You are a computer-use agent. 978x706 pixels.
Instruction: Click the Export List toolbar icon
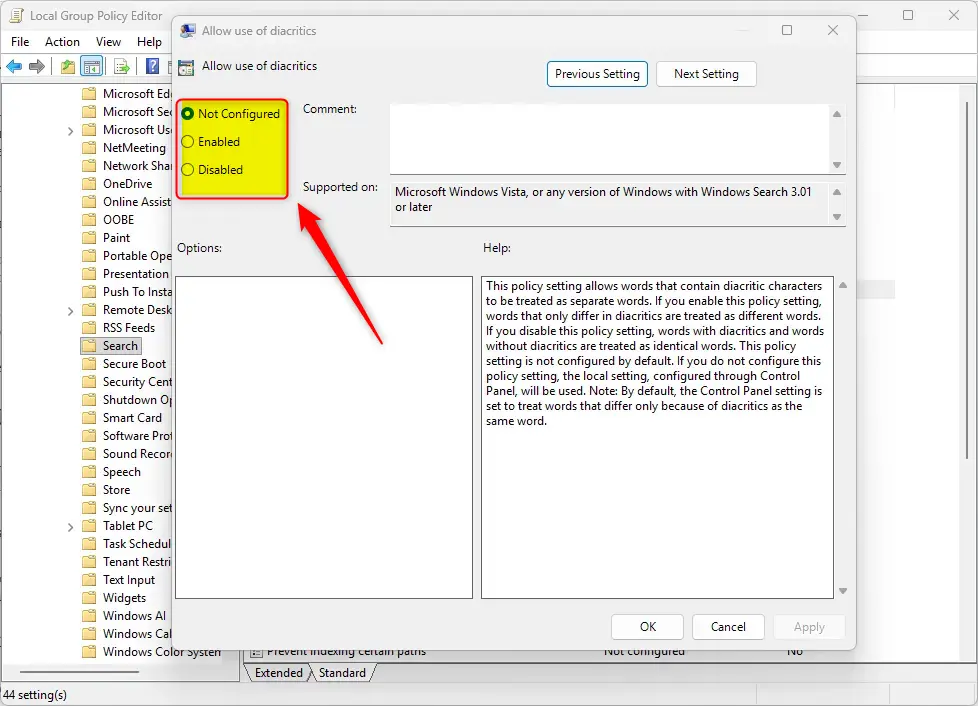[122, 66]
